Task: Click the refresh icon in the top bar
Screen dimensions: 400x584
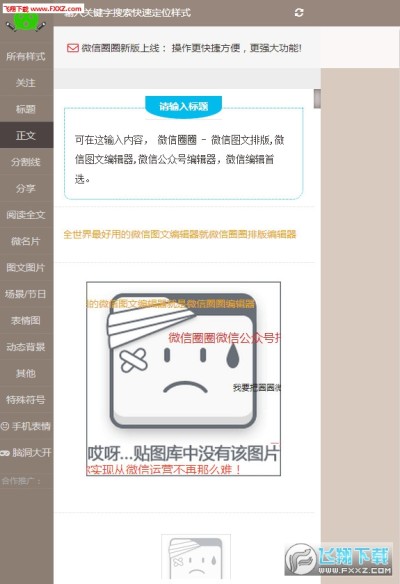Action: [x=299, y=13]
